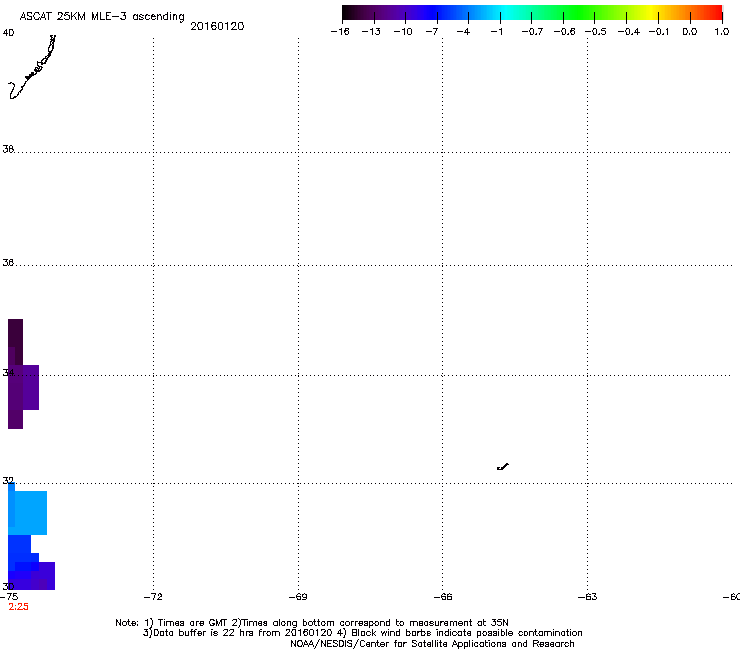The width and height of the screenshot is (740, 650).
Task: Click the "-10" color scale label
Action: [403, 32]
